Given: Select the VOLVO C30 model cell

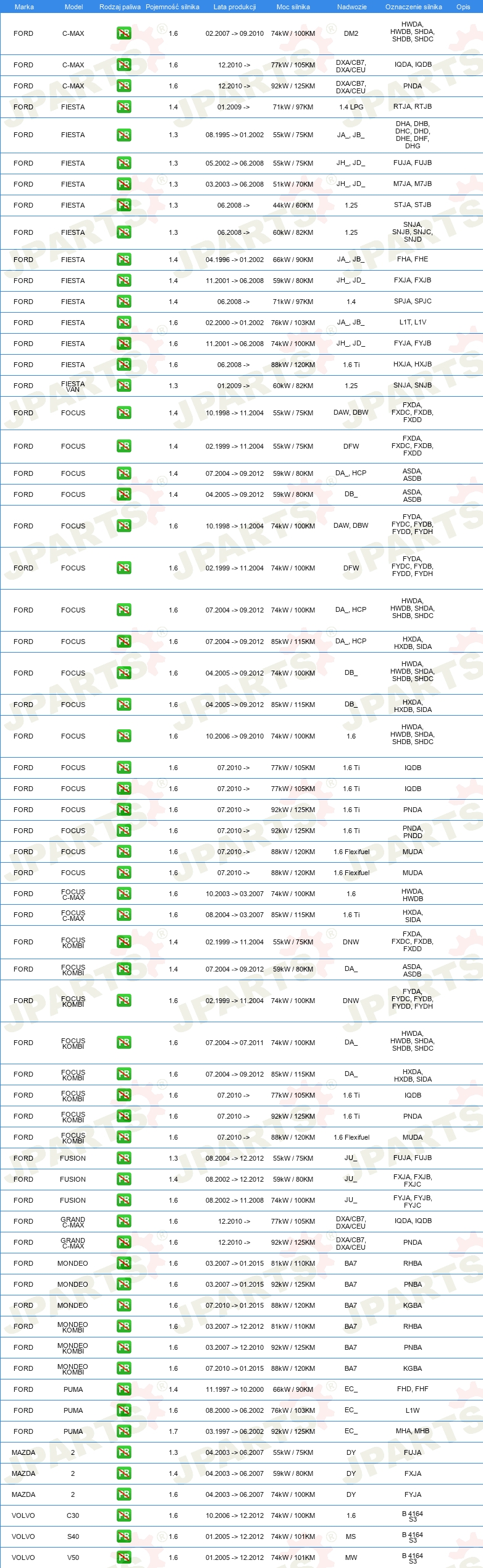Looking at the screenshot, I should point(73,1515).
